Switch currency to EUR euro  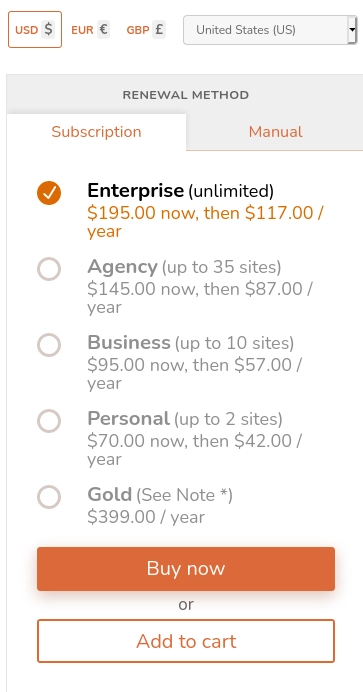(90, 30)
